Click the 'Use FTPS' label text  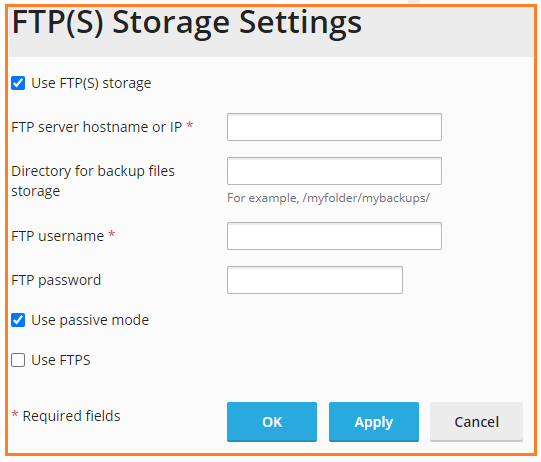point(61,360)
